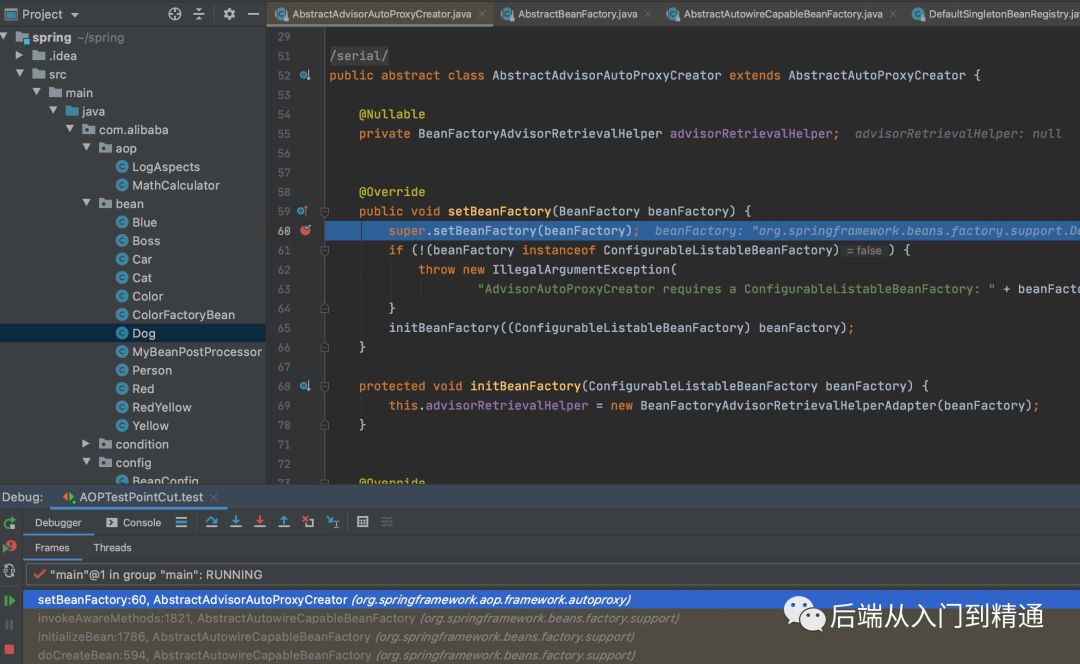1080x664 pixels.
Task: Click the locate-in-project crosshair icon
Action: tap(174, 14)
